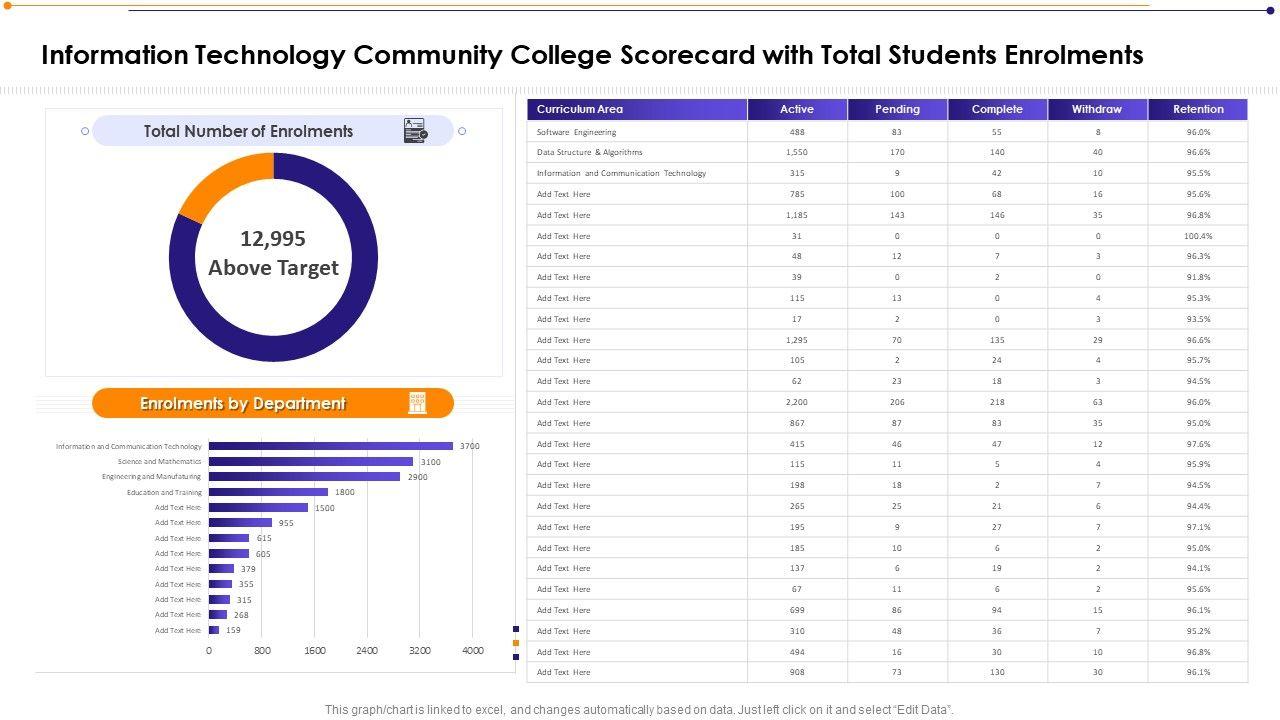Click the orange square beside the bar chart
Viewport: 1280px width, 720px height.
click(x=516, y=643)
